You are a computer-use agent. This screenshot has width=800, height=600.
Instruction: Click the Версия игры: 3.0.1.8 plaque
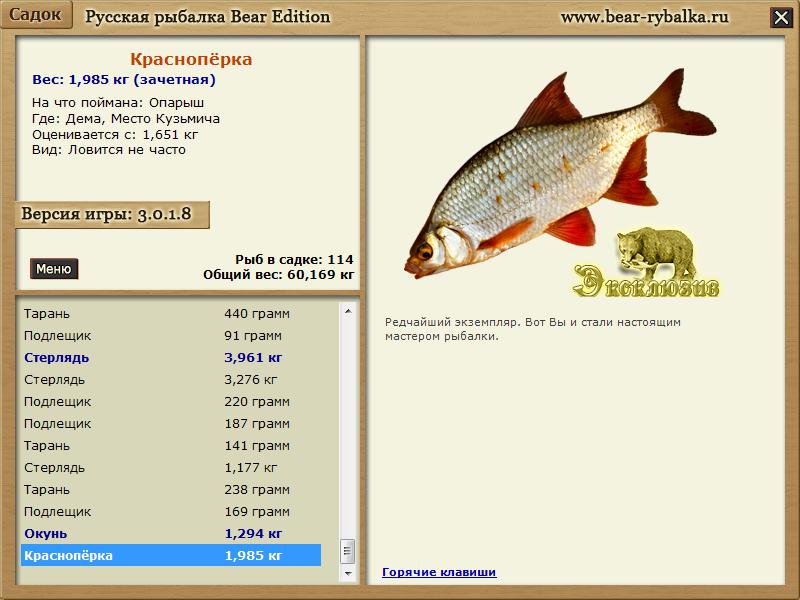click(x=112, y=214)
